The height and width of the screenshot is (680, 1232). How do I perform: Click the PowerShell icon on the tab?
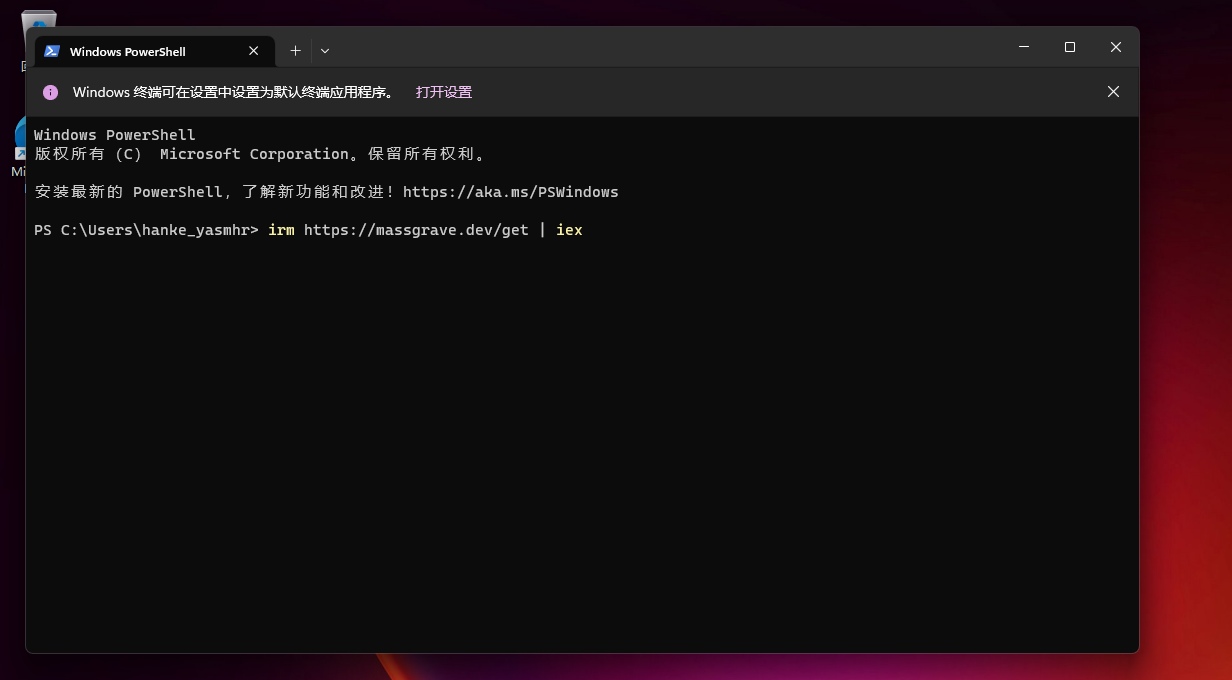[x=52, y=51]
